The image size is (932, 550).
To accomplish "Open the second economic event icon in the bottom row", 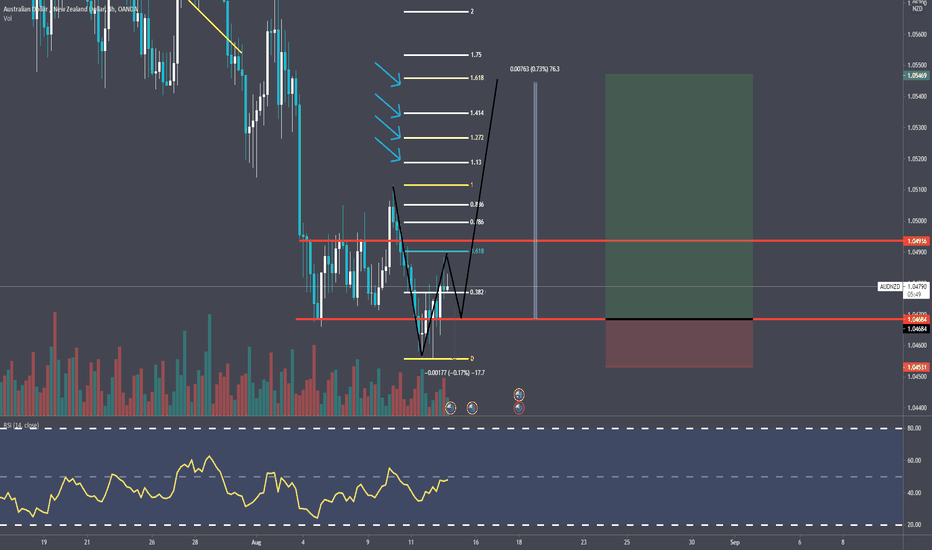I will [472, 407].
